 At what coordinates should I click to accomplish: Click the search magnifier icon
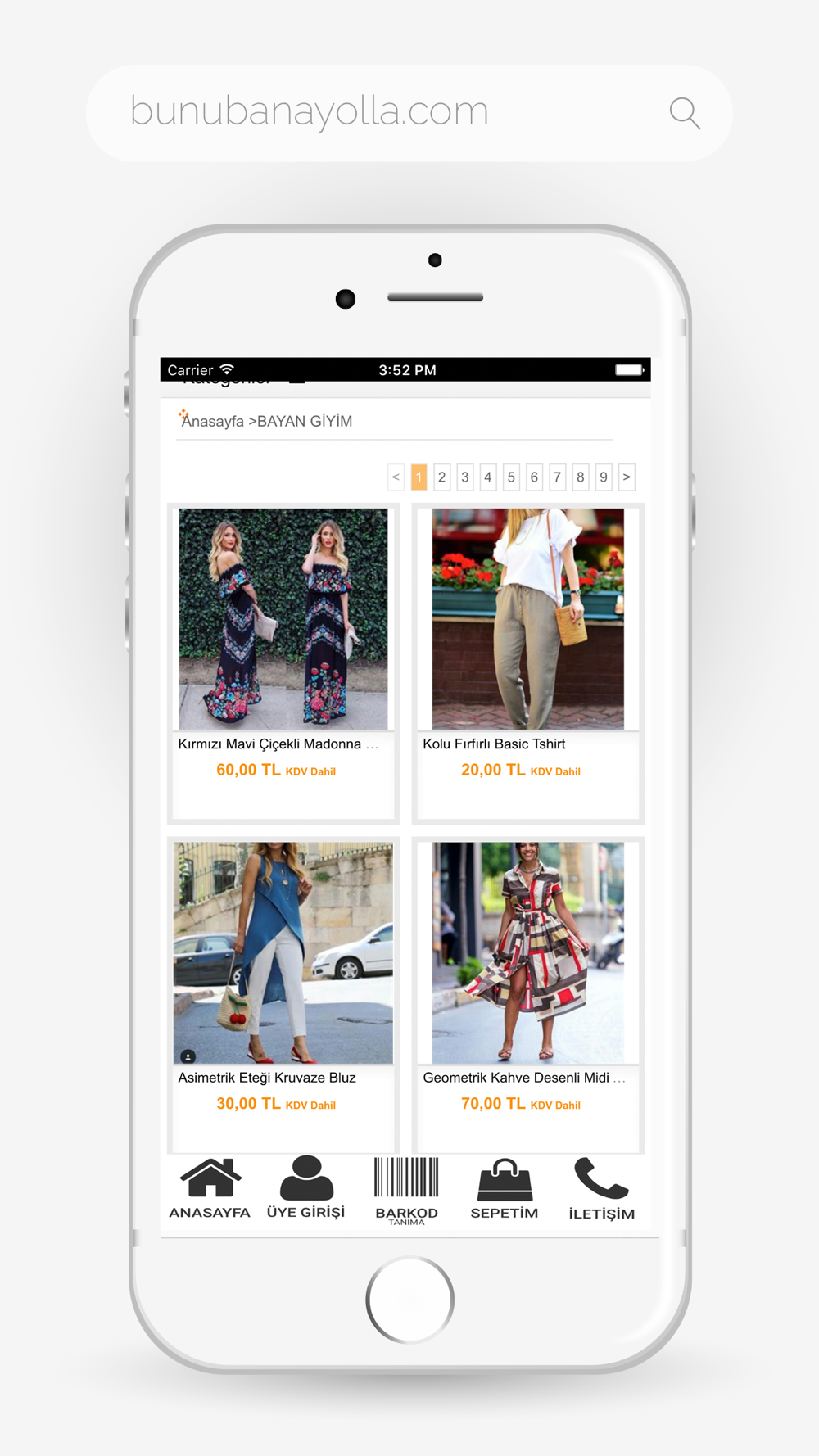tap(685, 113)
